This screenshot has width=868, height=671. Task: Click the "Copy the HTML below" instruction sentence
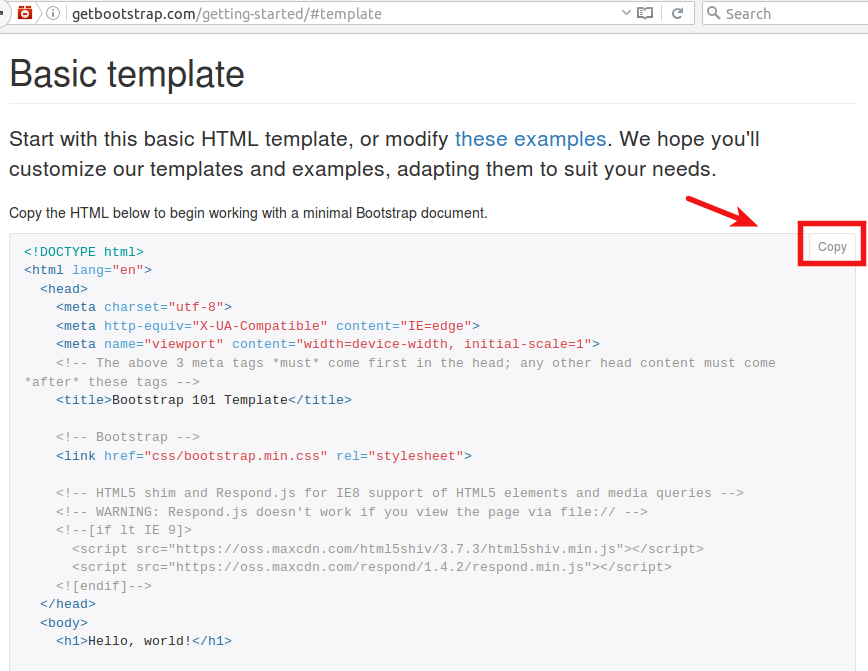click(248, 213)
